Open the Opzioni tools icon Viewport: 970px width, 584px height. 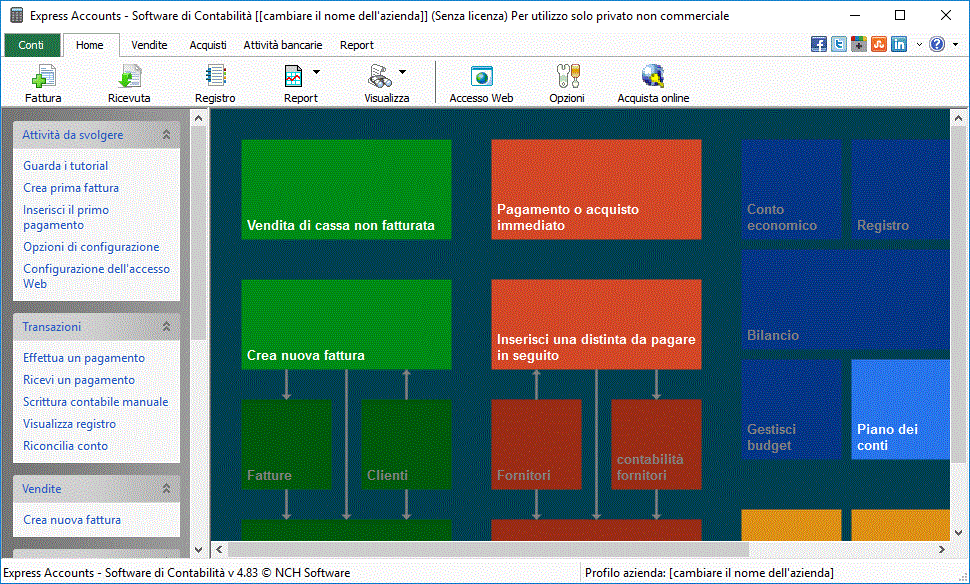coord(567,77)
